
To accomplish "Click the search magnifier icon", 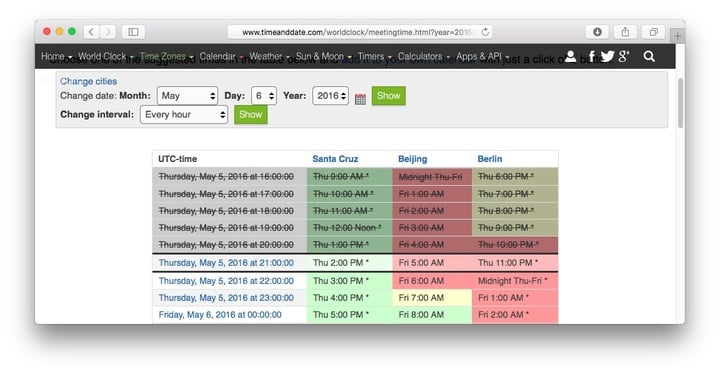I will coord(649,56).
